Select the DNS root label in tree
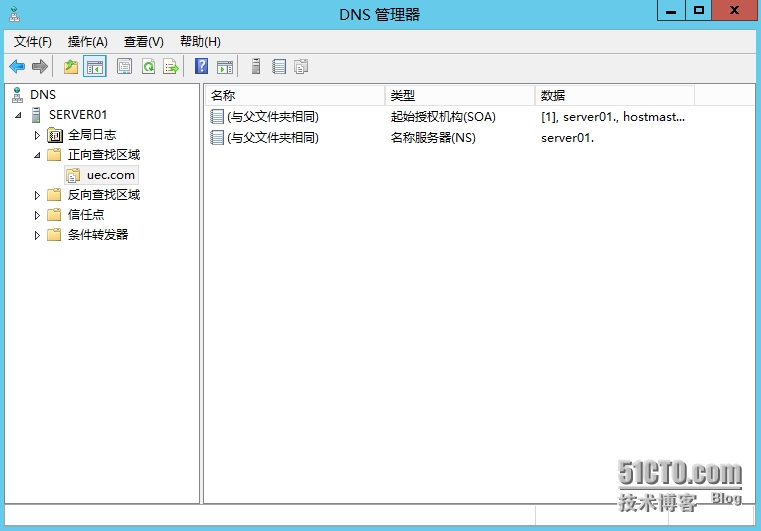 43,95
